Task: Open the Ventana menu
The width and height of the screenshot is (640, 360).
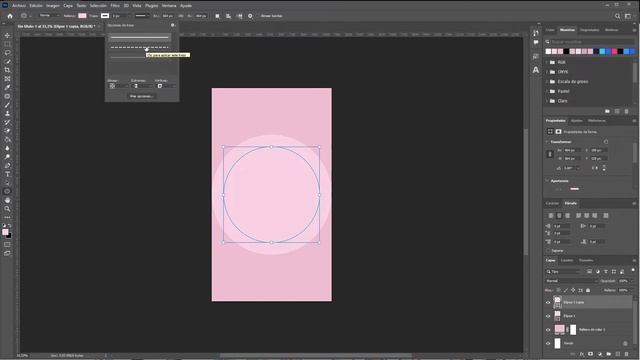Action: click(169, 6)
